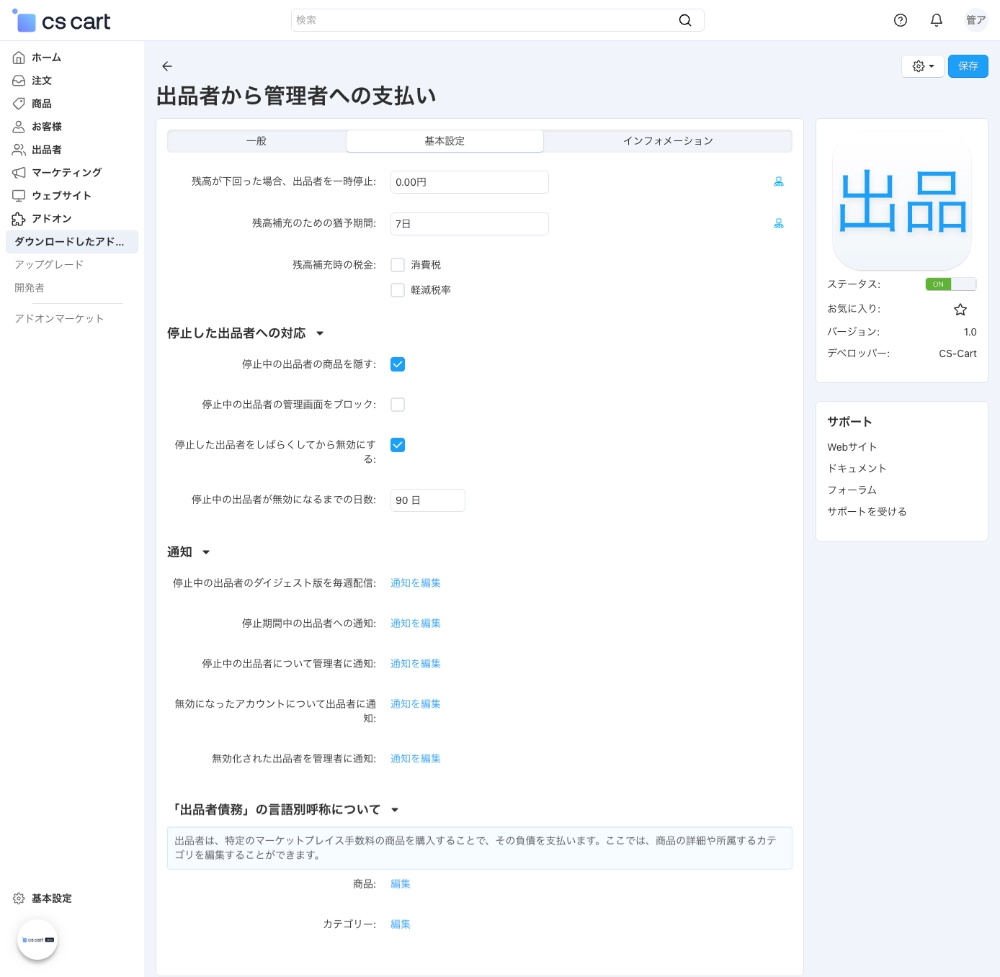1000x977 pixels.
Task: Click the 90 日 days input field
Action: [x=427, y=500]
